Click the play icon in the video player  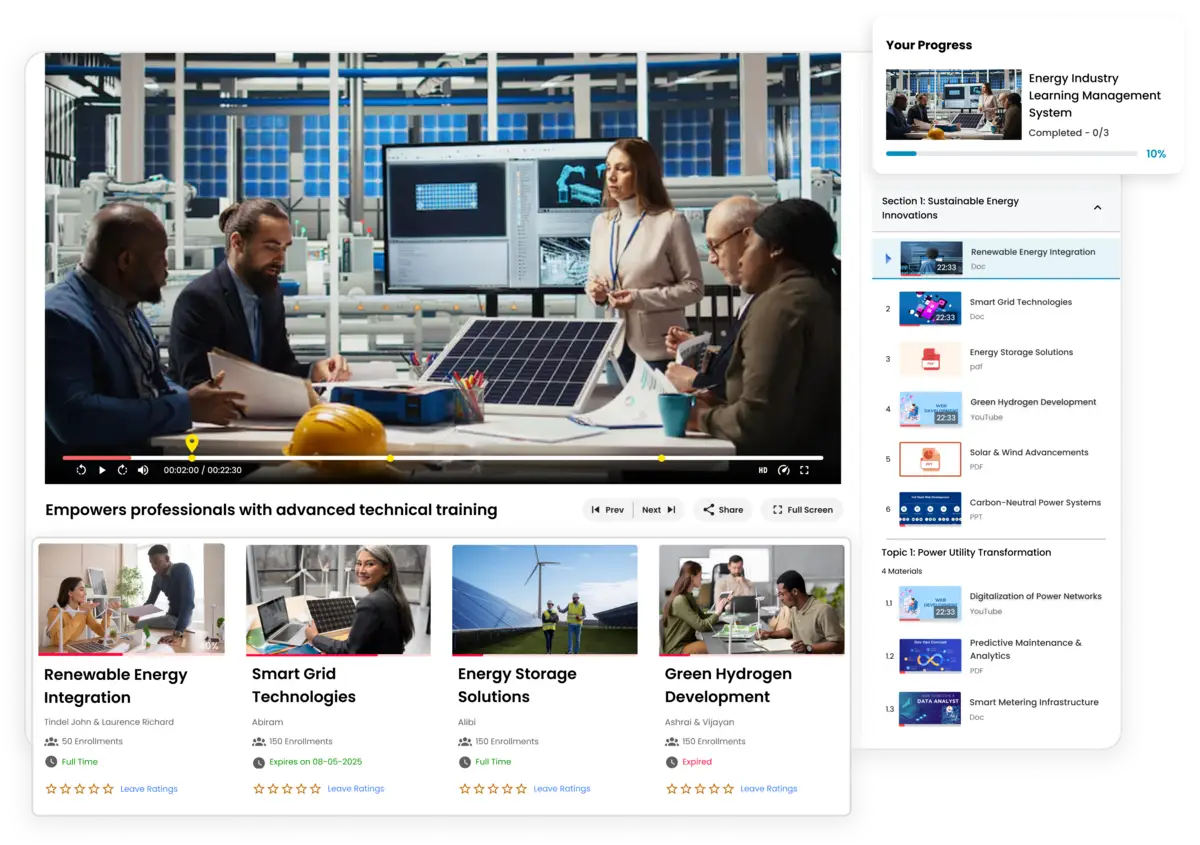[102, 470]
